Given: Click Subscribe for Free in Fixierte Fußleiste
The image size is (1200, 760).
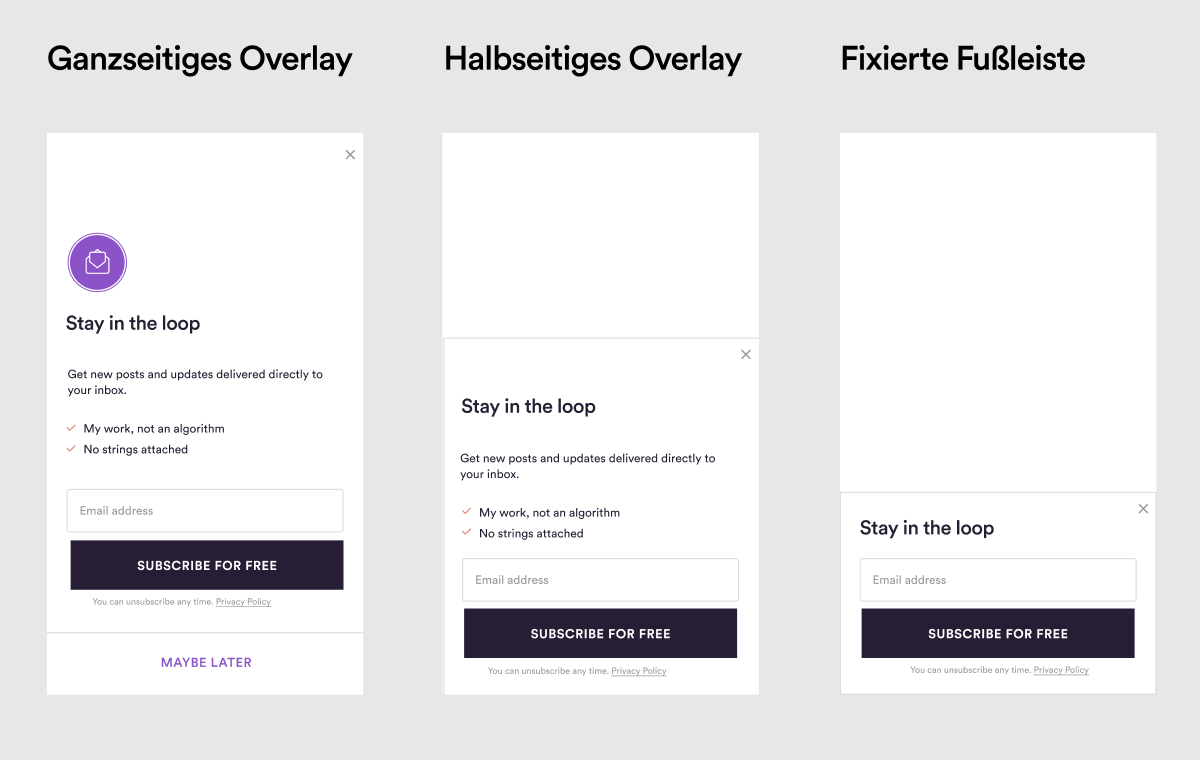Looking at the screenshot, I should [998, 633].
